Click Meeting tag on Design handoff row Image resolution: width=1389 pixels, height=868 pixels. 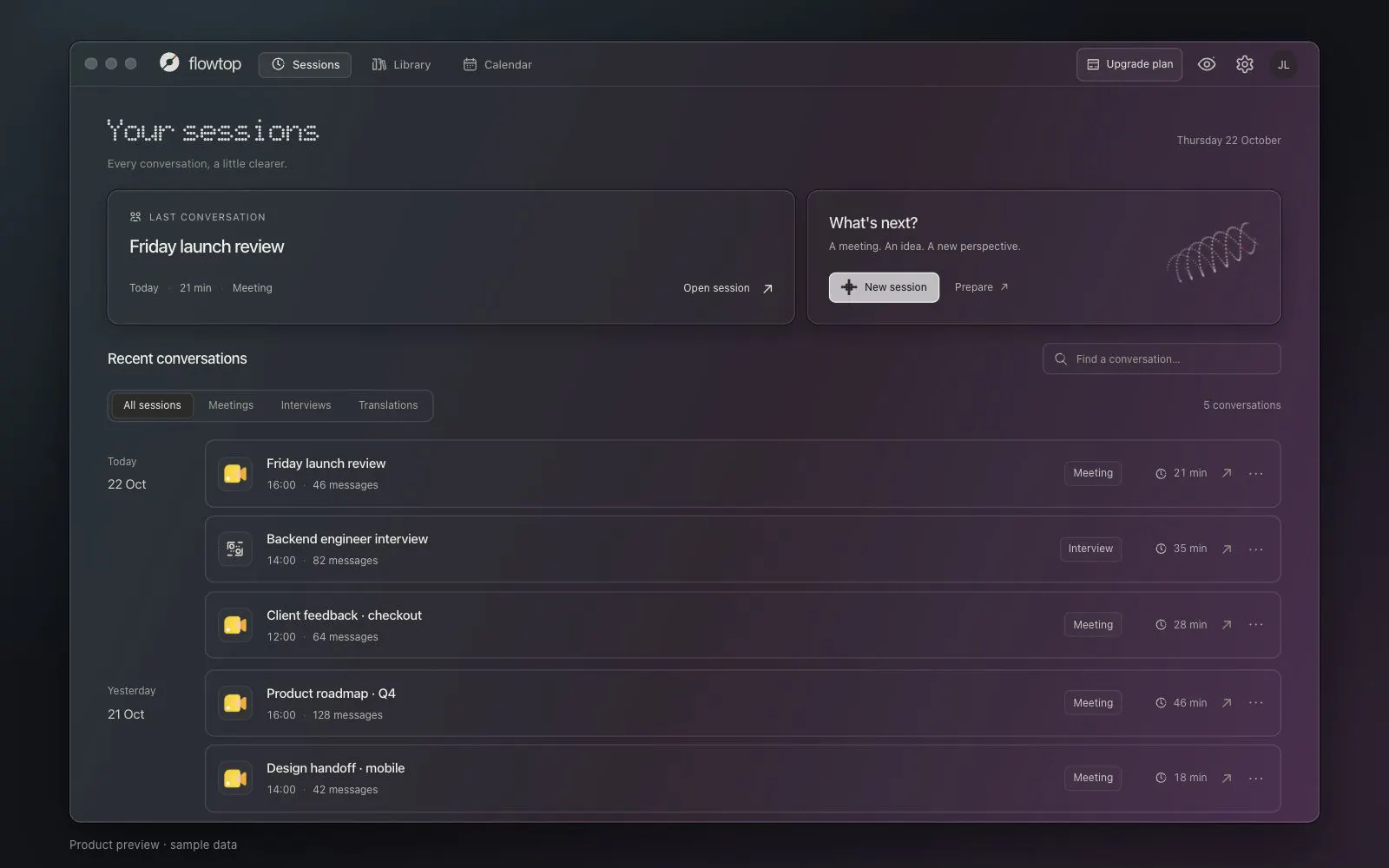1093,778
